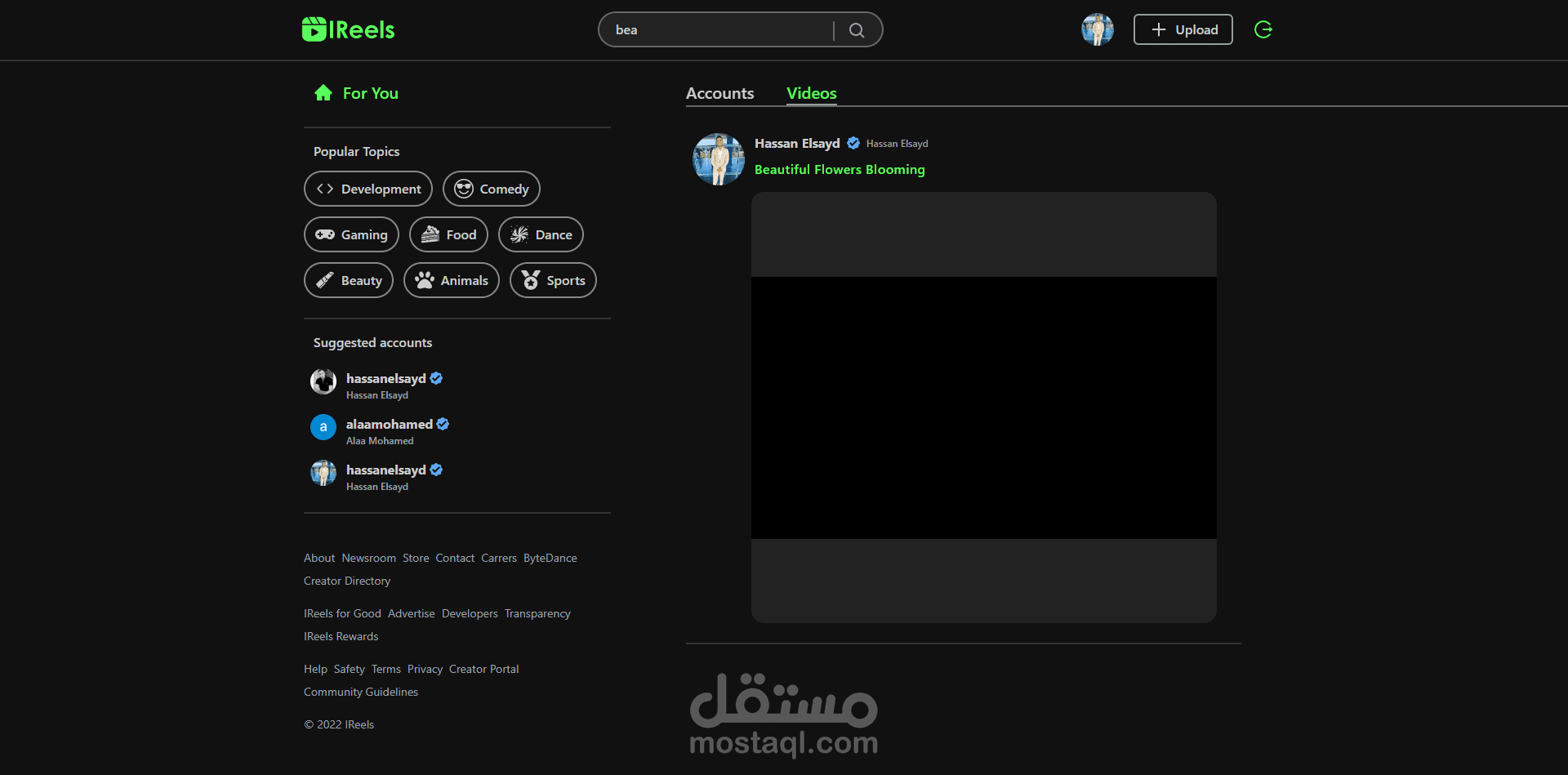Click last hassanelsayd suggested account avatar
Viewport: 1568px width, 775px height.
[x=323, y=473]
